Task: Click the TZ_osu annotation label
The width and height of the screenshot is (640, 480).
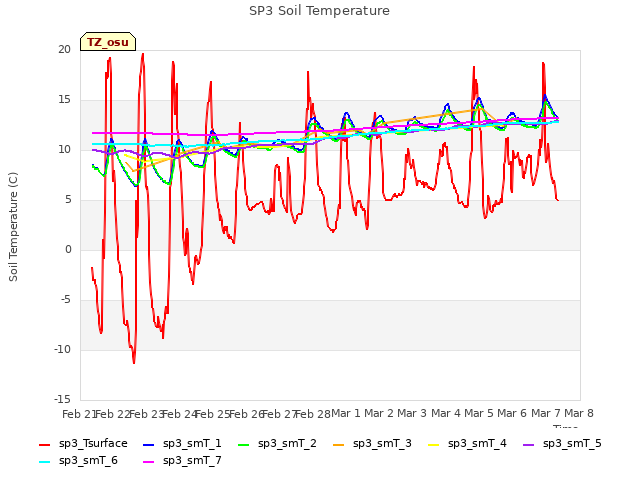Action: (x=108, y=42)
